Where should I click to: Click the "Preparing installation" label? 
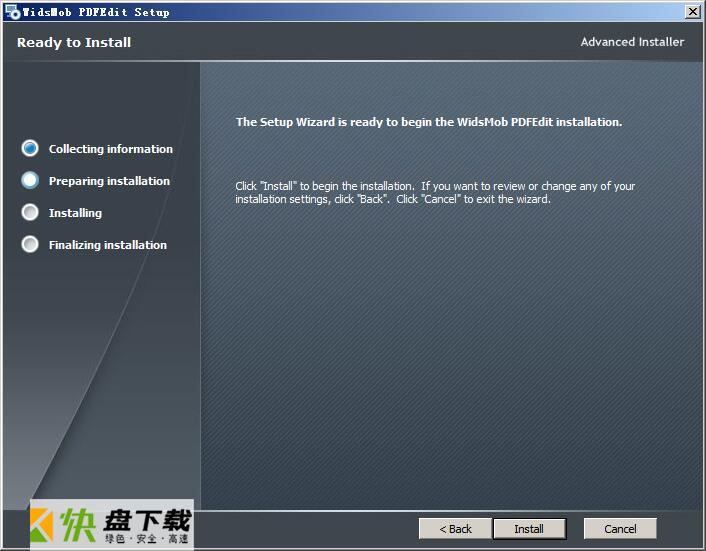point(109,181)
